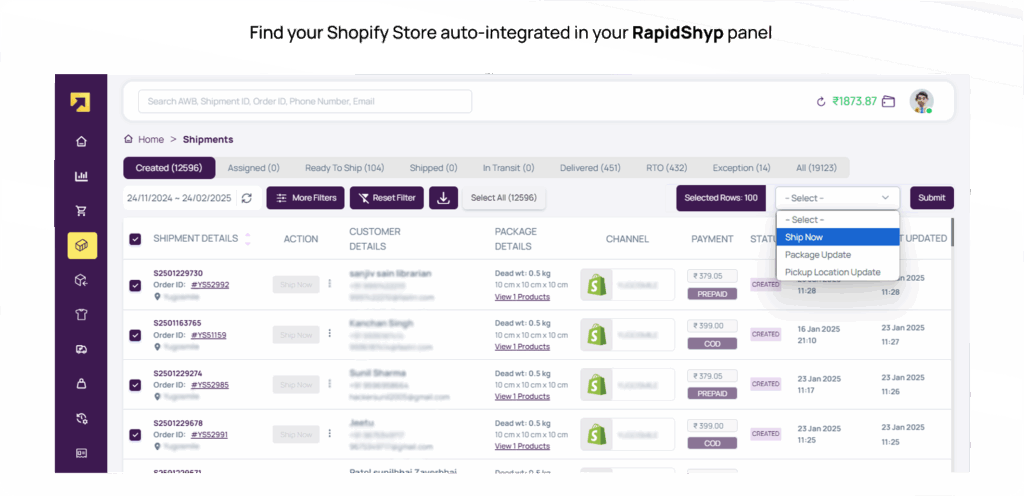
Task: Uncheck the checkbox for shipment S2501229274
Action: tap(135, 385)
